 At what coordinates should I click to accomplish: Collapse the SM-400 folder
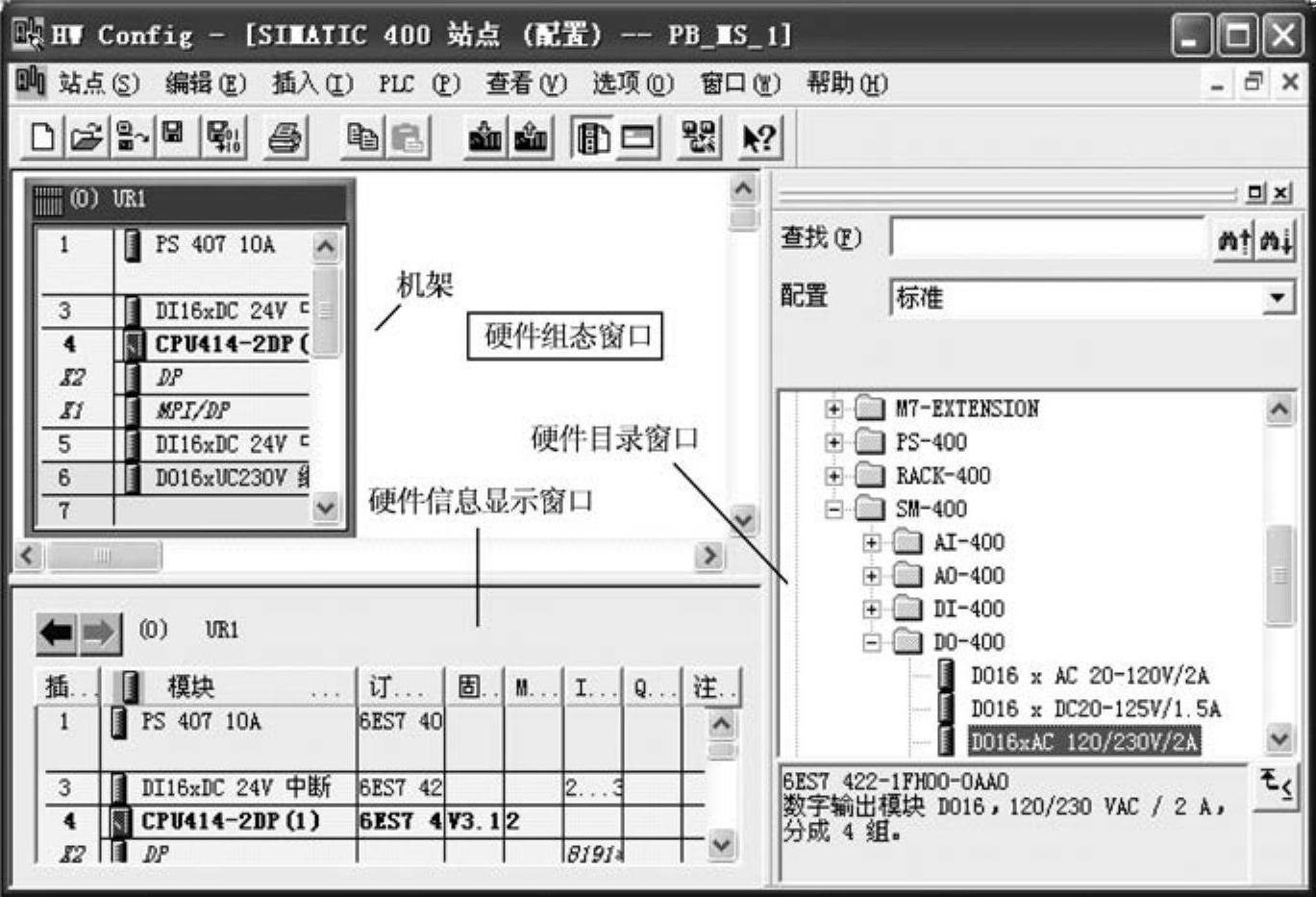pyautogui.click(x=833, y=509)
